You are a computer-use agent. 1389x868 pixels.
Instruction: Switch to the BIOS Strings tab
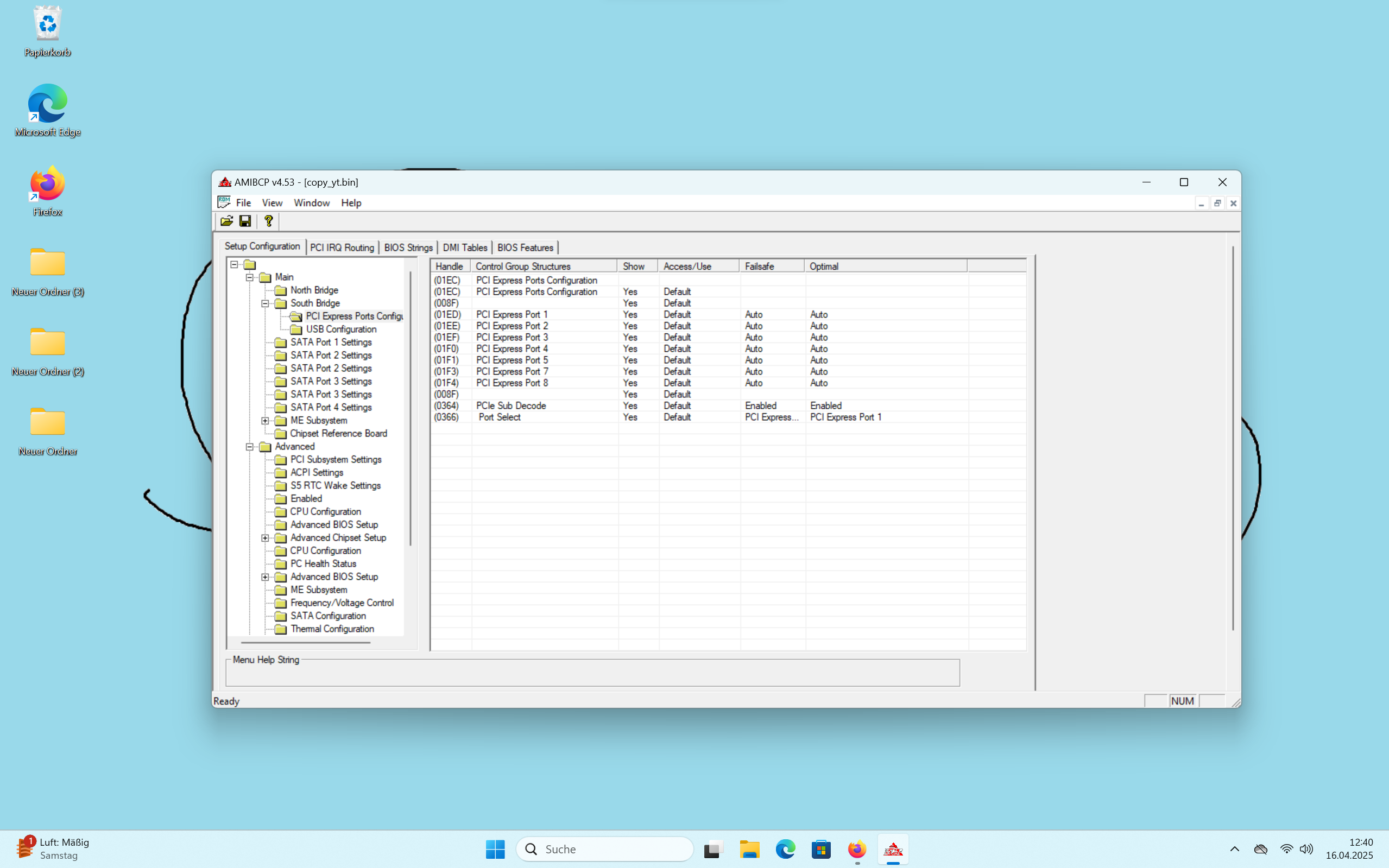[408, 248]
